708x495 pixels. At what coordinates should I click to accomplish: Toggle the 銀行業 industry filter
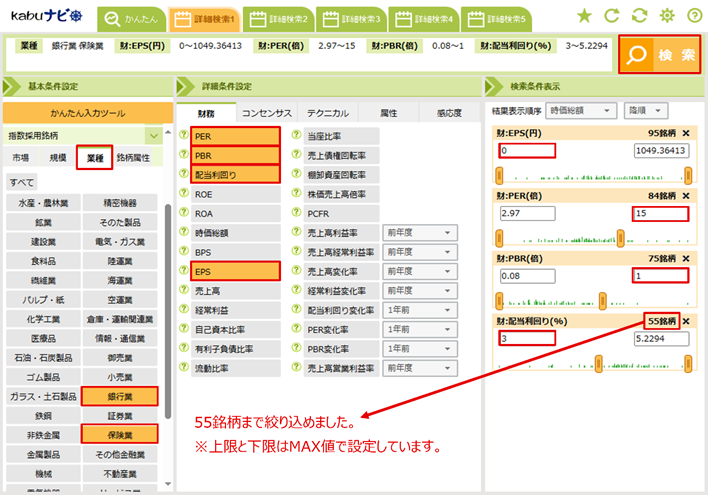pos(119,397)
